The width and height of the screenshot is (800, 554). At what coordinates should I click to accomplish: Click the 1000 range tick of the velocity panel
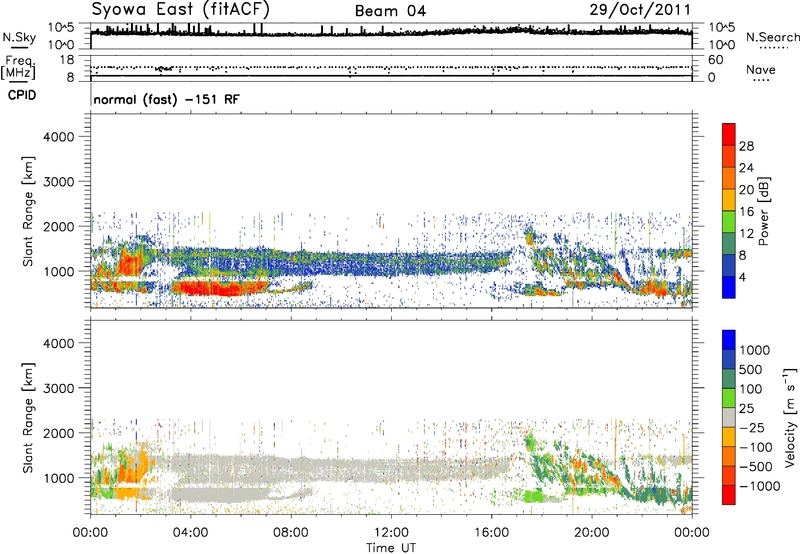pyautogui.click(x=58, y=478)
